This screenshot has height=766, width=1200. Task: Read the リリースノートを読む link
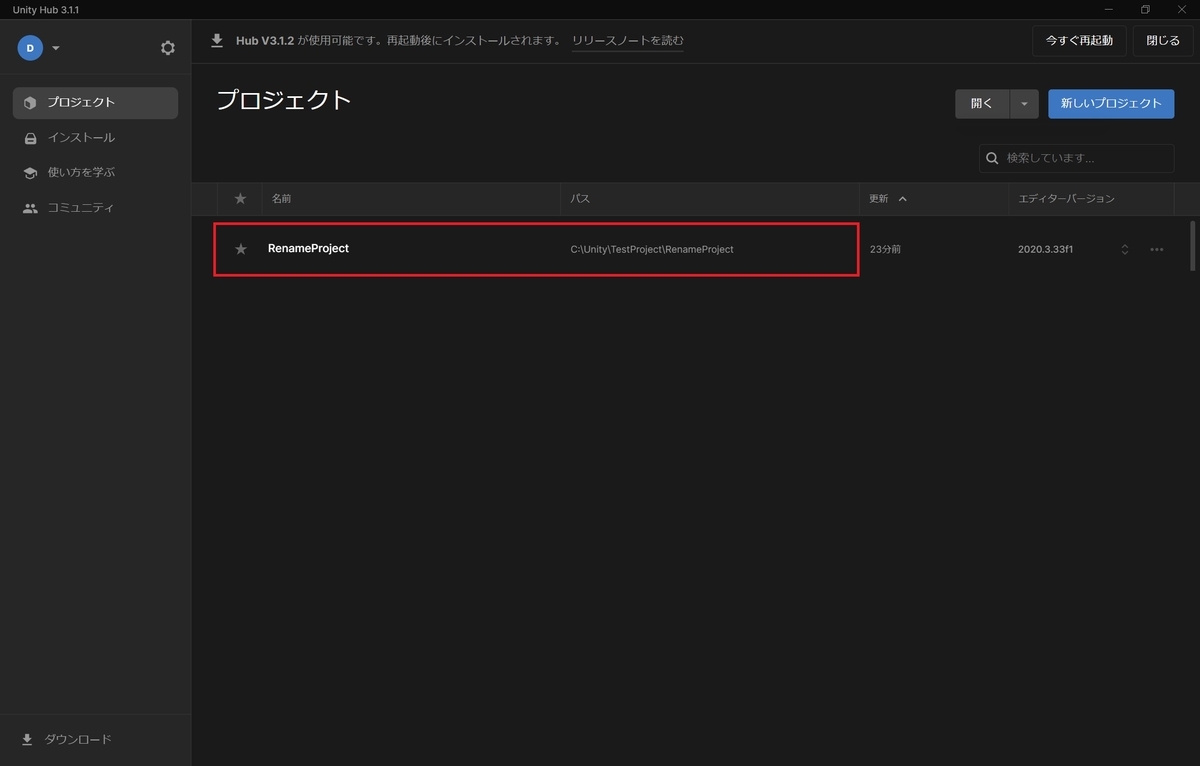[628, 41]
